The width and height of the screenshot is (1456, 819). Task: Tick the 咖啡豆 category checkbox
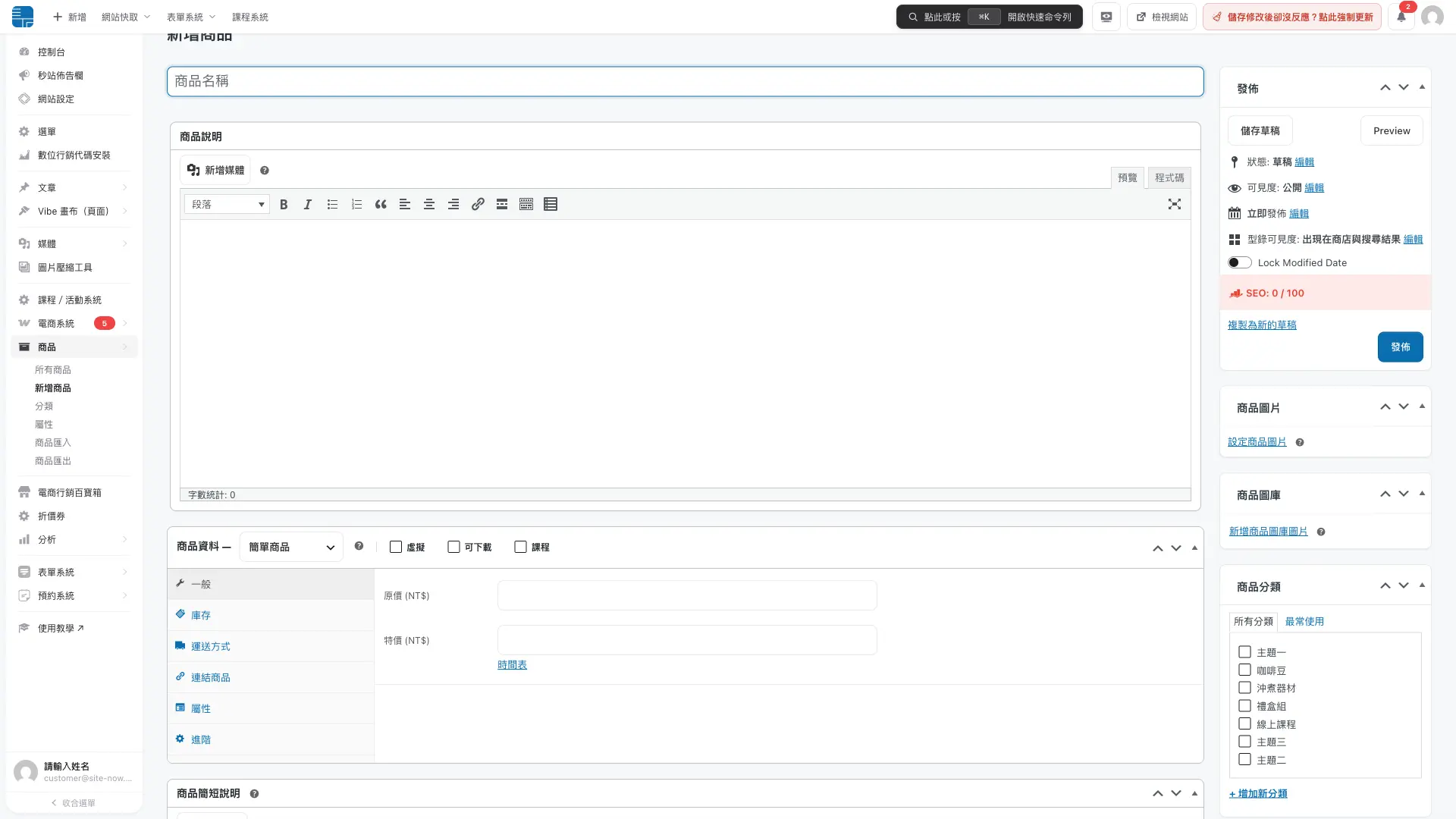1244,670
